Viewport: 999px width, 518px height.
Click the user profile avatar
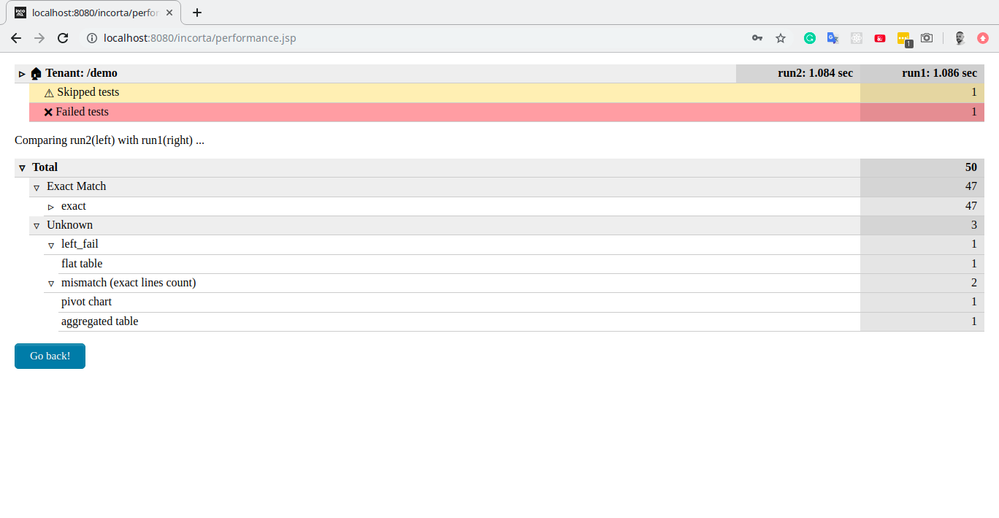[959, 38]
